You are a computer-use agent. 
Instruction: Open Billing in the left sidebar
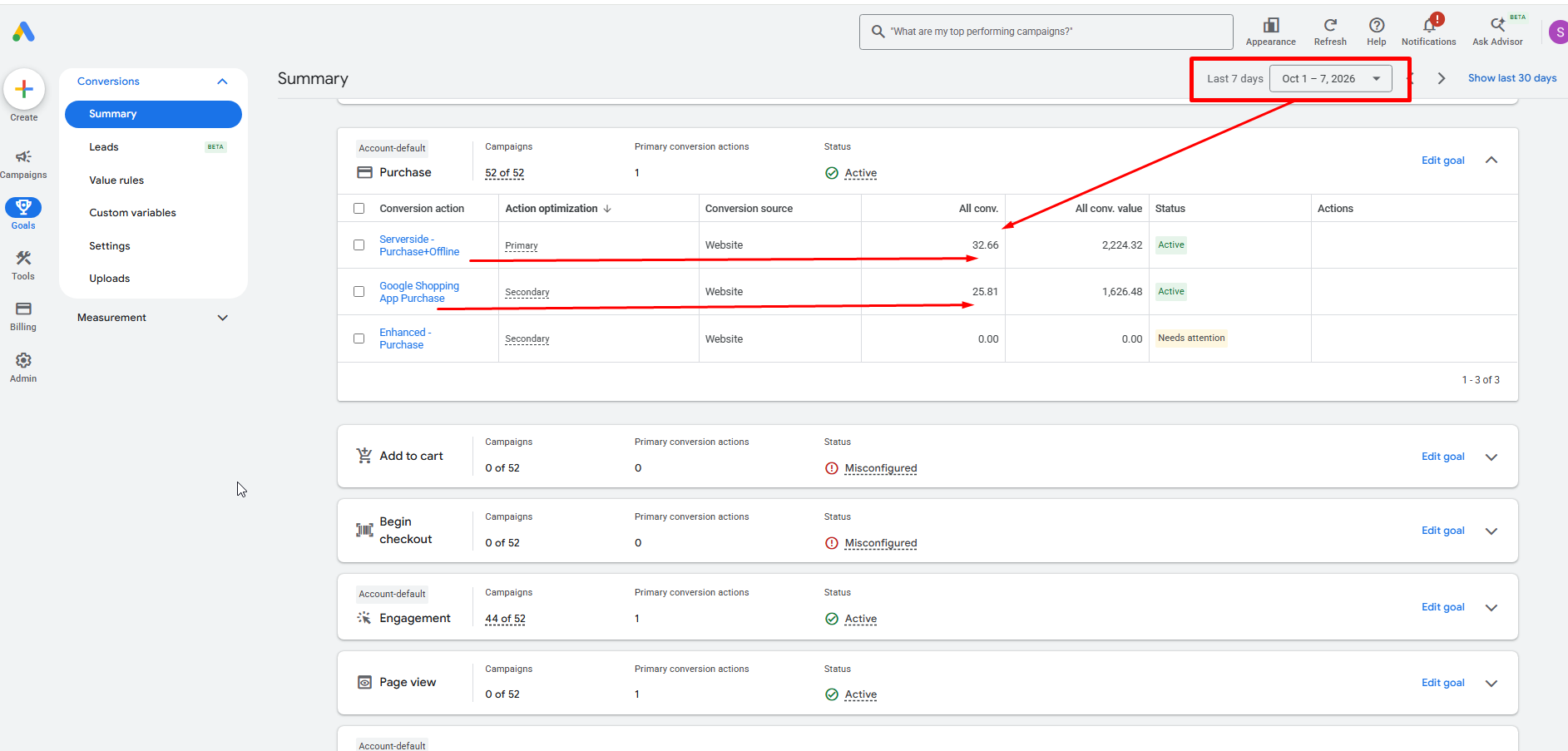click(23, 316)
